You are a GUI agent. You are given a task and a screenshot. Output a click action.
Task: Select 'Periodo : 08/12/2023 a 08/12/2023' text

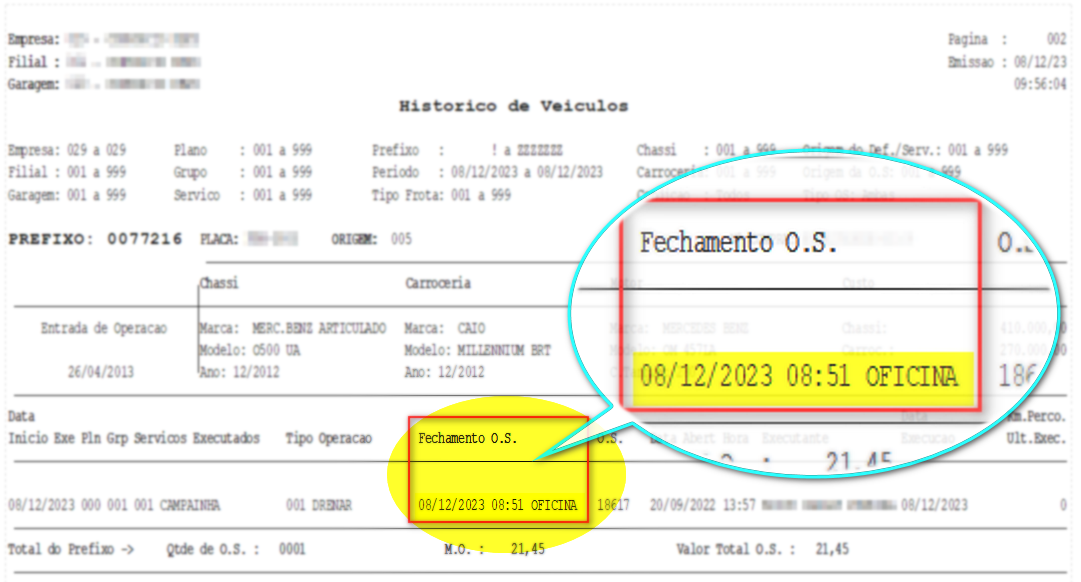[487, 172]
